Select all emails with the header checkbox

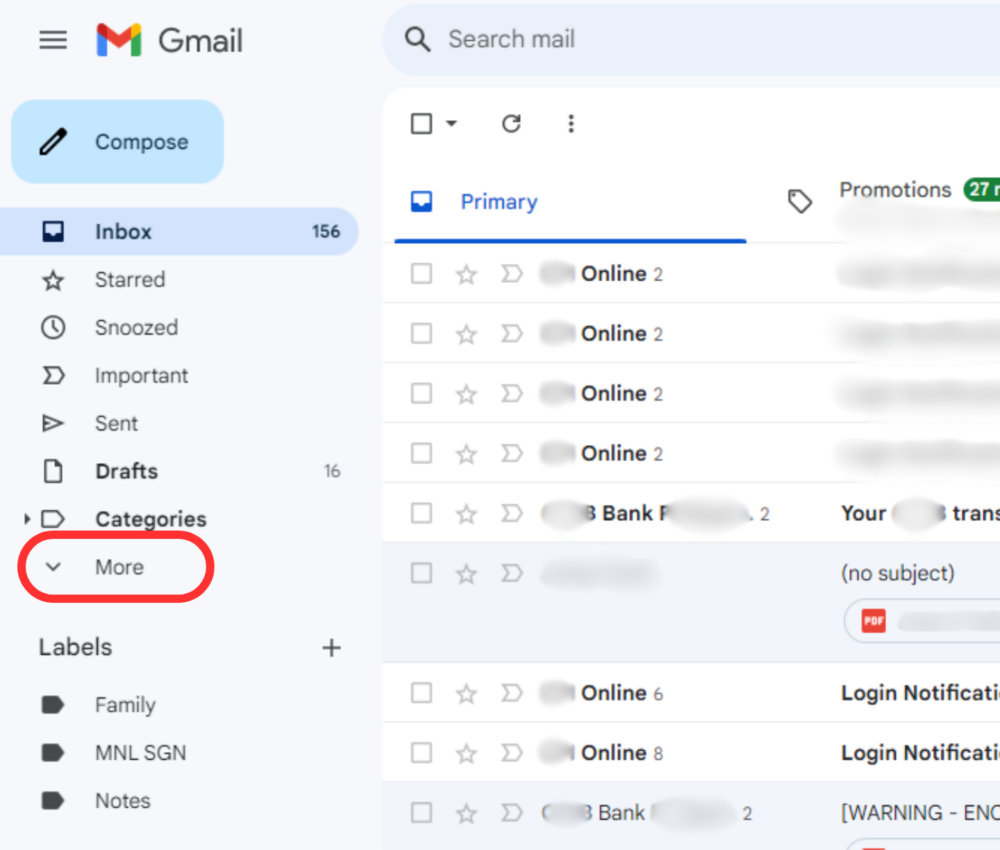(x=421, y=123)
